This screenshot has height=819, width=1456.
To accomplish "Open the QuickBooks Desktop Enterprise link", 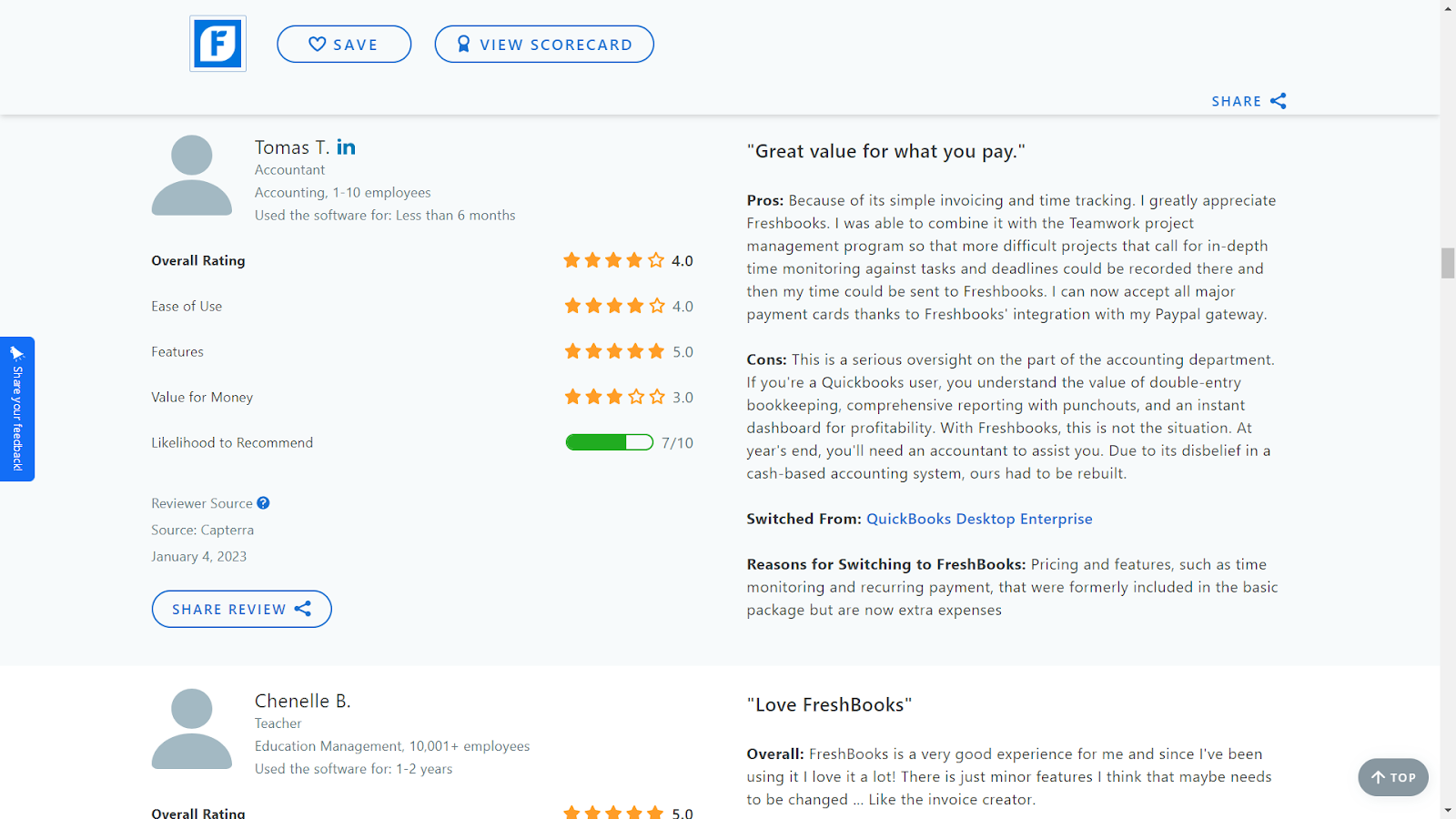I will click(978, 519).
